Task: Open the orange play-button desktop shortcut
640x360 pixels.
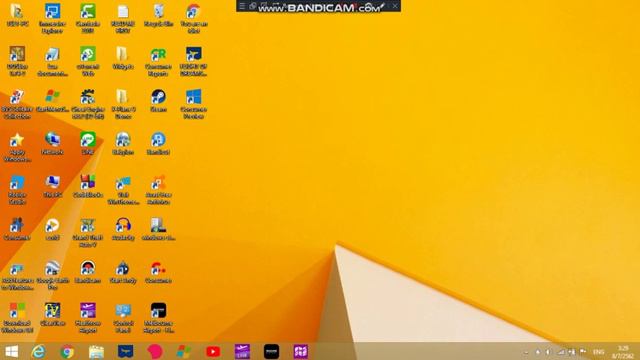Action: [52, 225]
